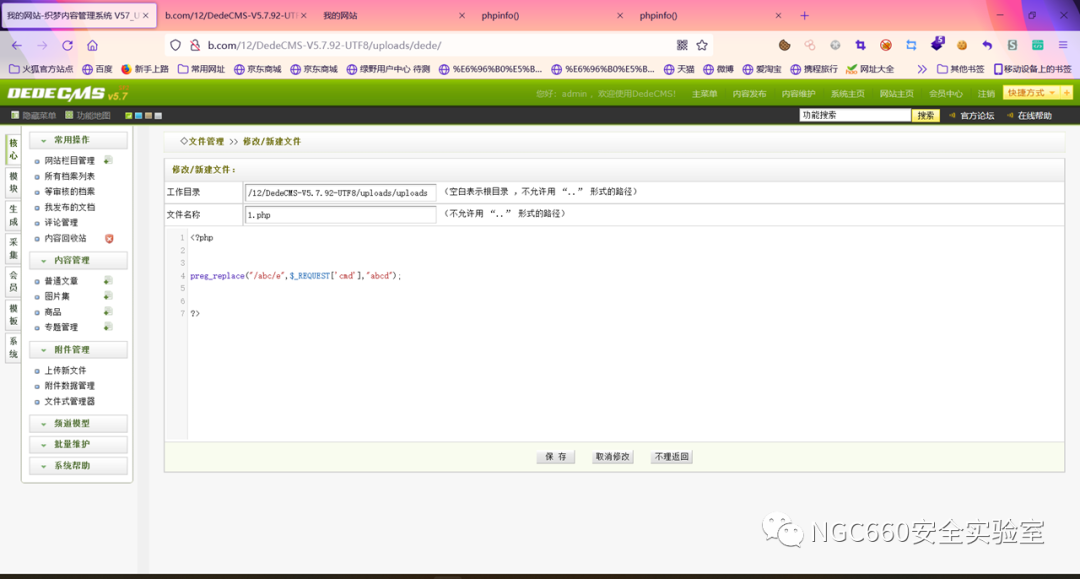Viewport: 1080px width, 579px height.
Task: Reload the page with the refresh icon
Action: pos(67,45)
